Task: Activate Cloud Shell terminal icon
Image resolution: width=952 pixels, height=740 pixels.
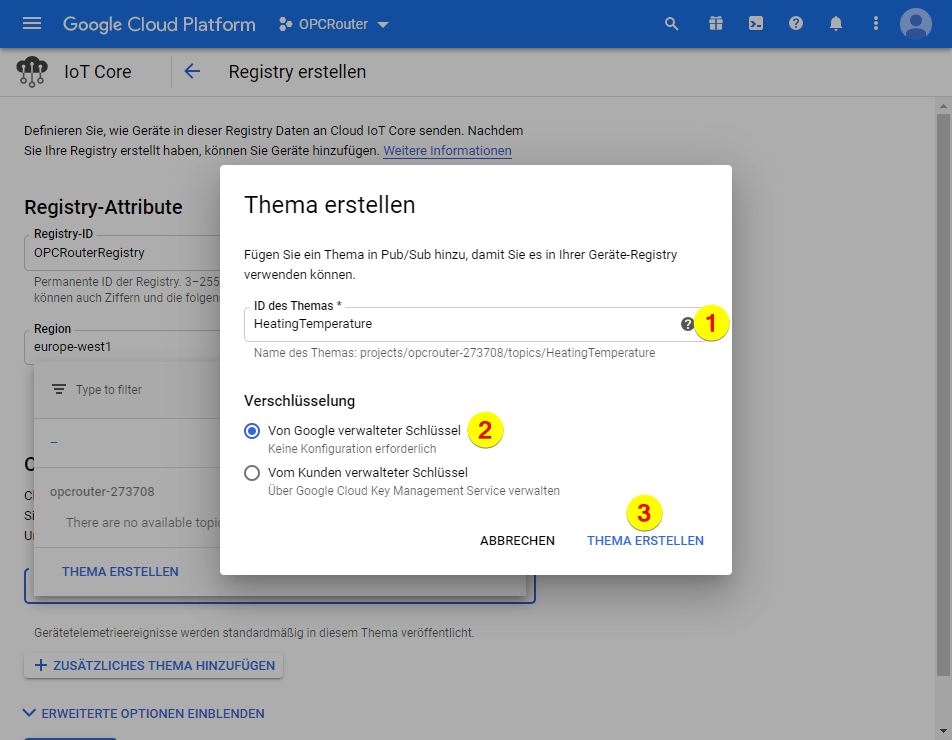Action: click(x=755, y=24)
